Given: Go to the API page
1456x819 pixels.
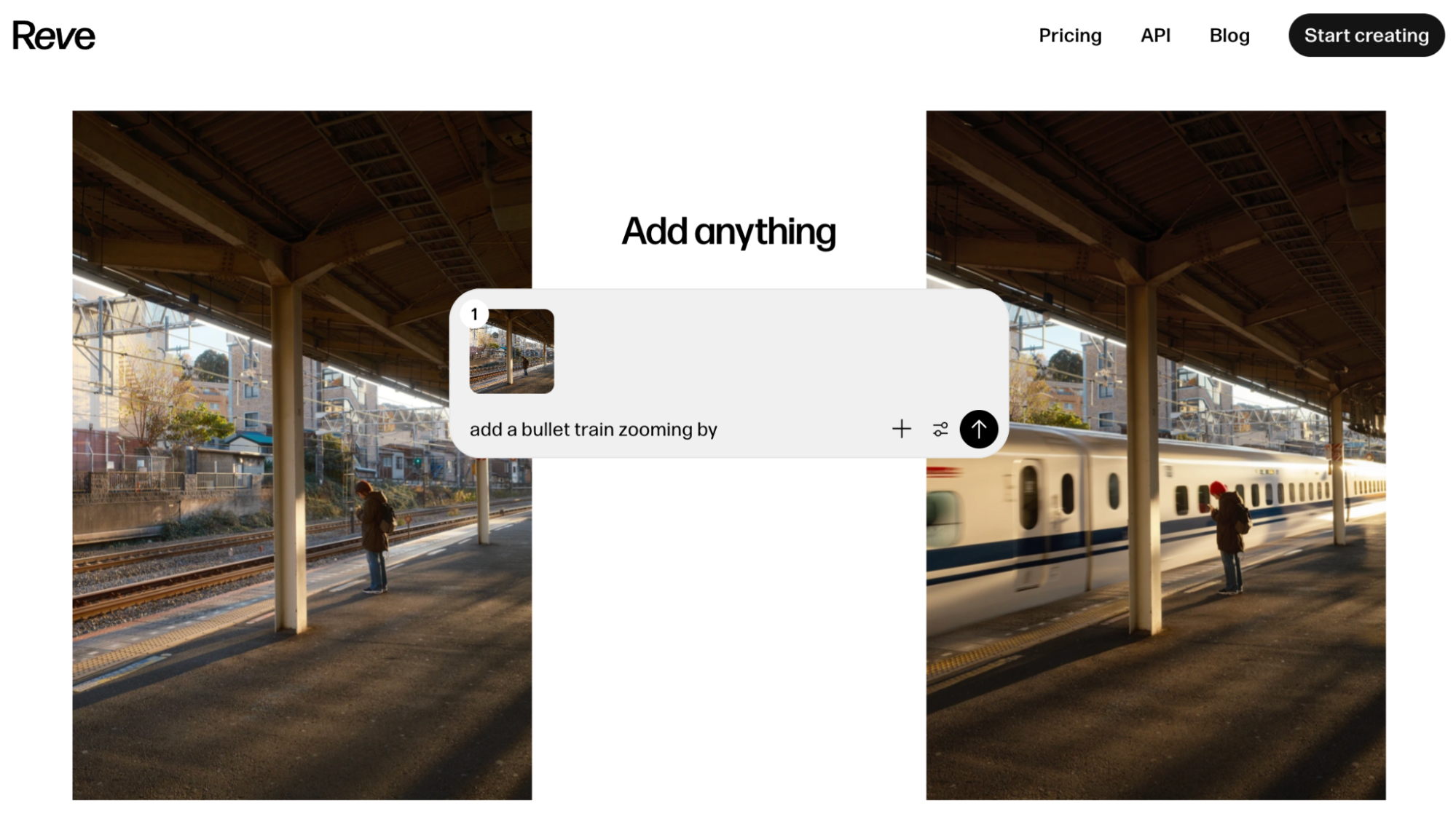Looking at the screenshot, I should click(1155, 36).
